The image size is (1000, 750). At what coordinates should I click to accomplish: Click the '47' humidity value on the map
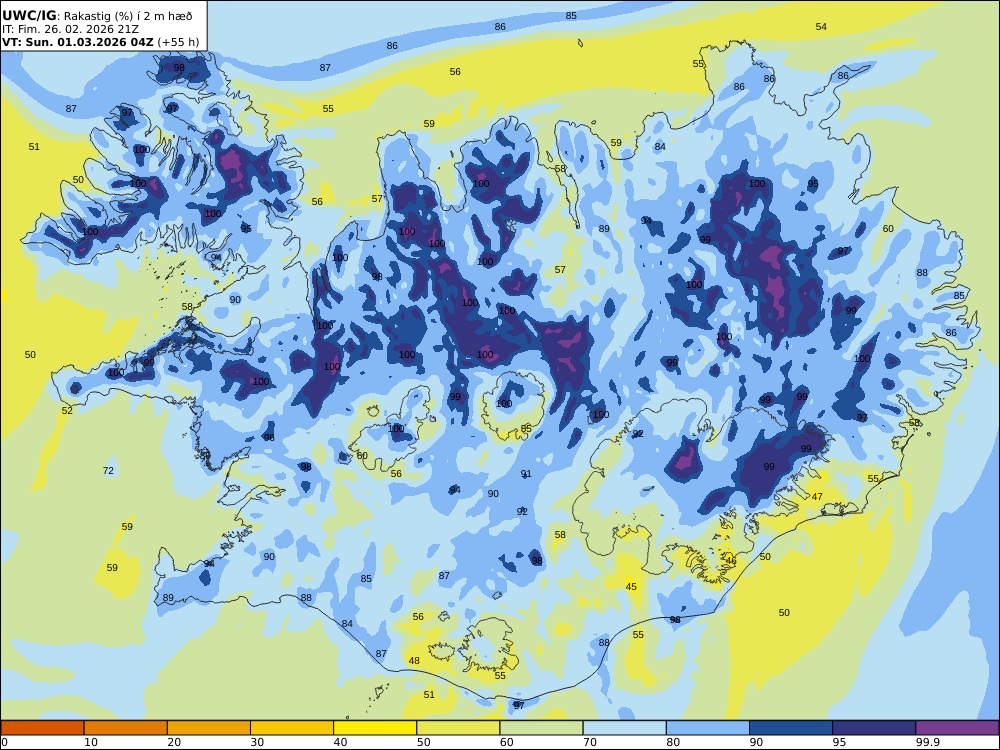[x=817, y=496]
